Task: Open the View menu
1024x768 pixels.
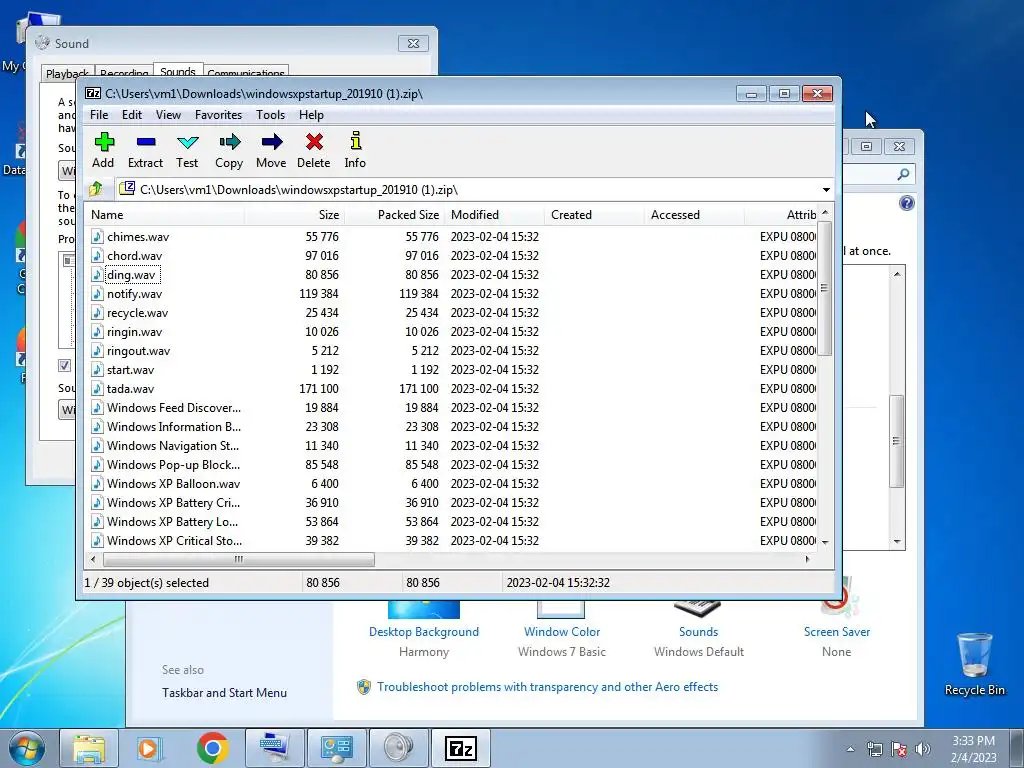Action: pos(168,115)
